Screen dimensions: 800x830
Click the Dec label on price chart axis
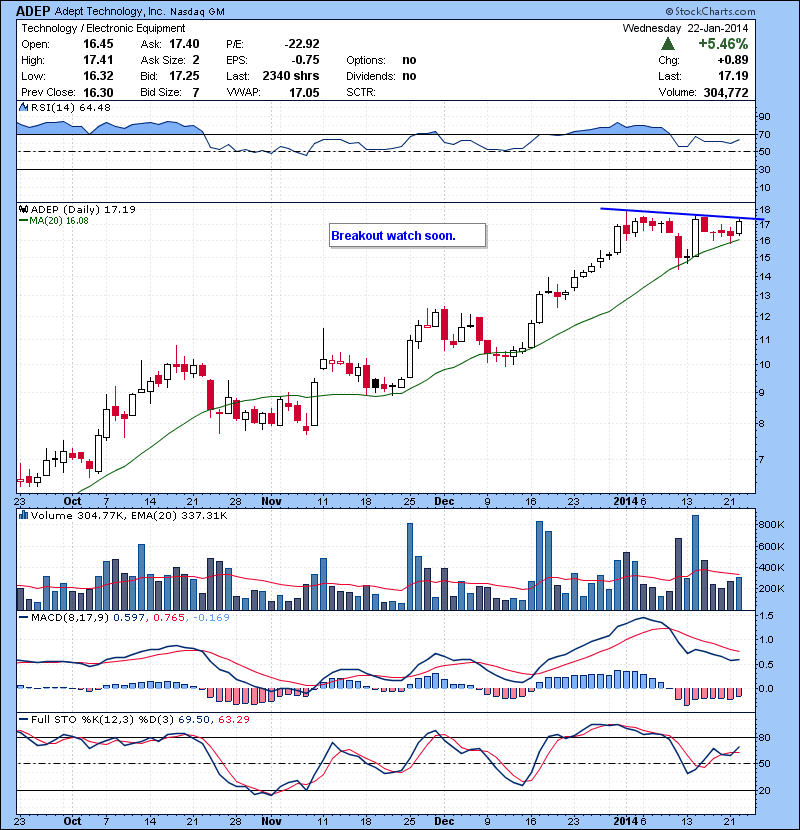click(x=444, y=501)
